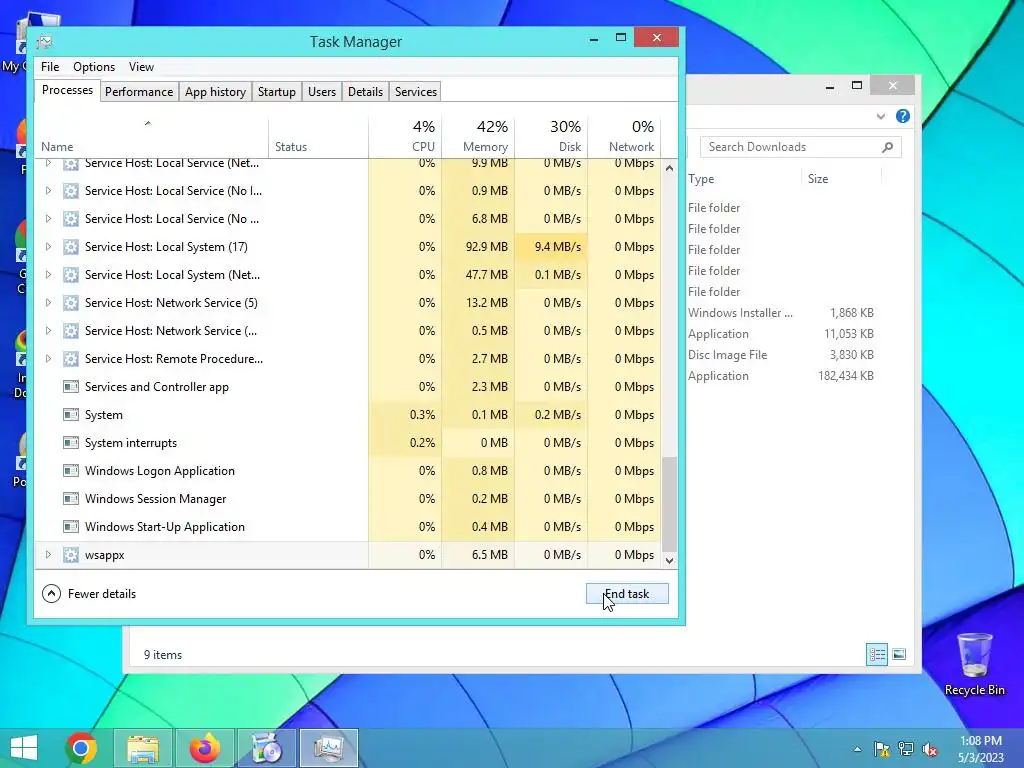Open the Recycle Bin on the desktop

[x=974, y=664]
